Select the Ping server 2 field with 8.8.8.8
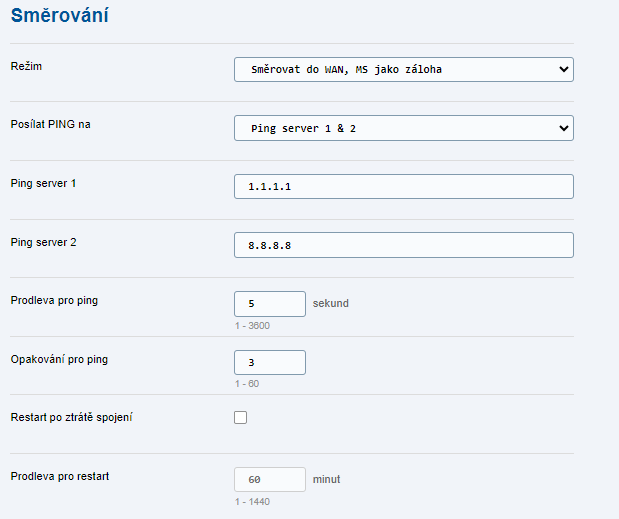 coord(403,245)
